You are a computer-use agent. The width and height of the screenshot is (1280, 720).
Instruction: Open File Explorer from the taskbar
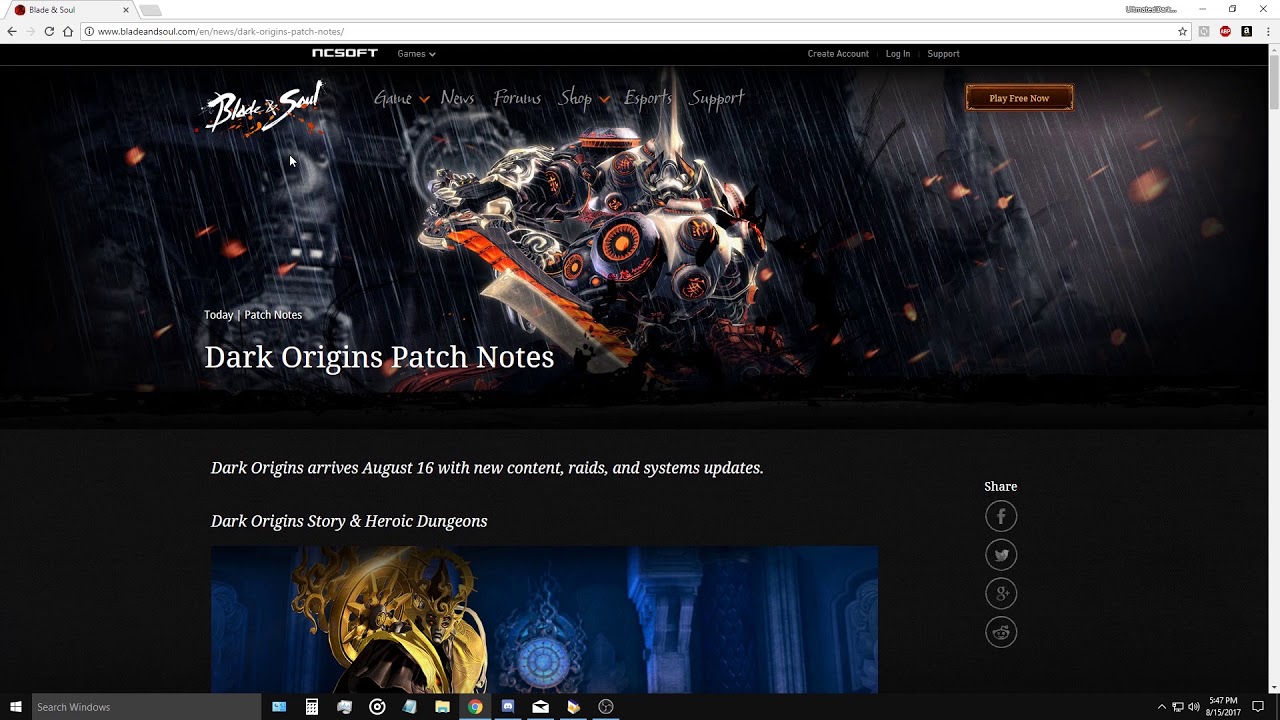(x=442, y=707)
